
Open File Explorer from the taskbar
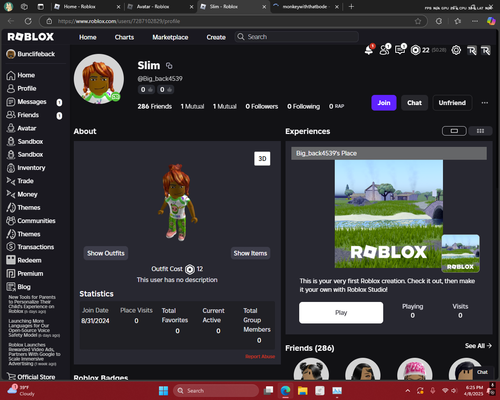coord(303,390)
